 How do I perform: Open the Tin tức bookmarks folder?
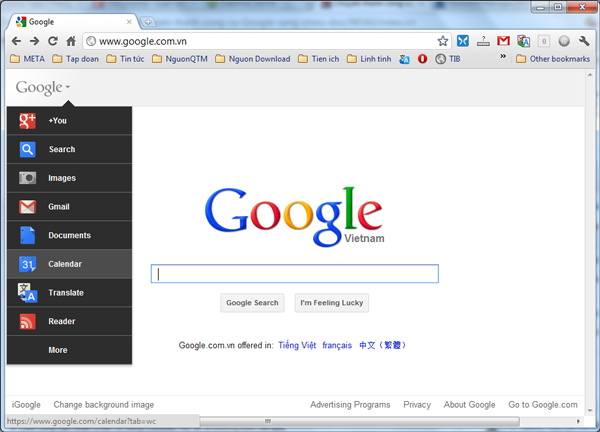click(x=126, y=59)
